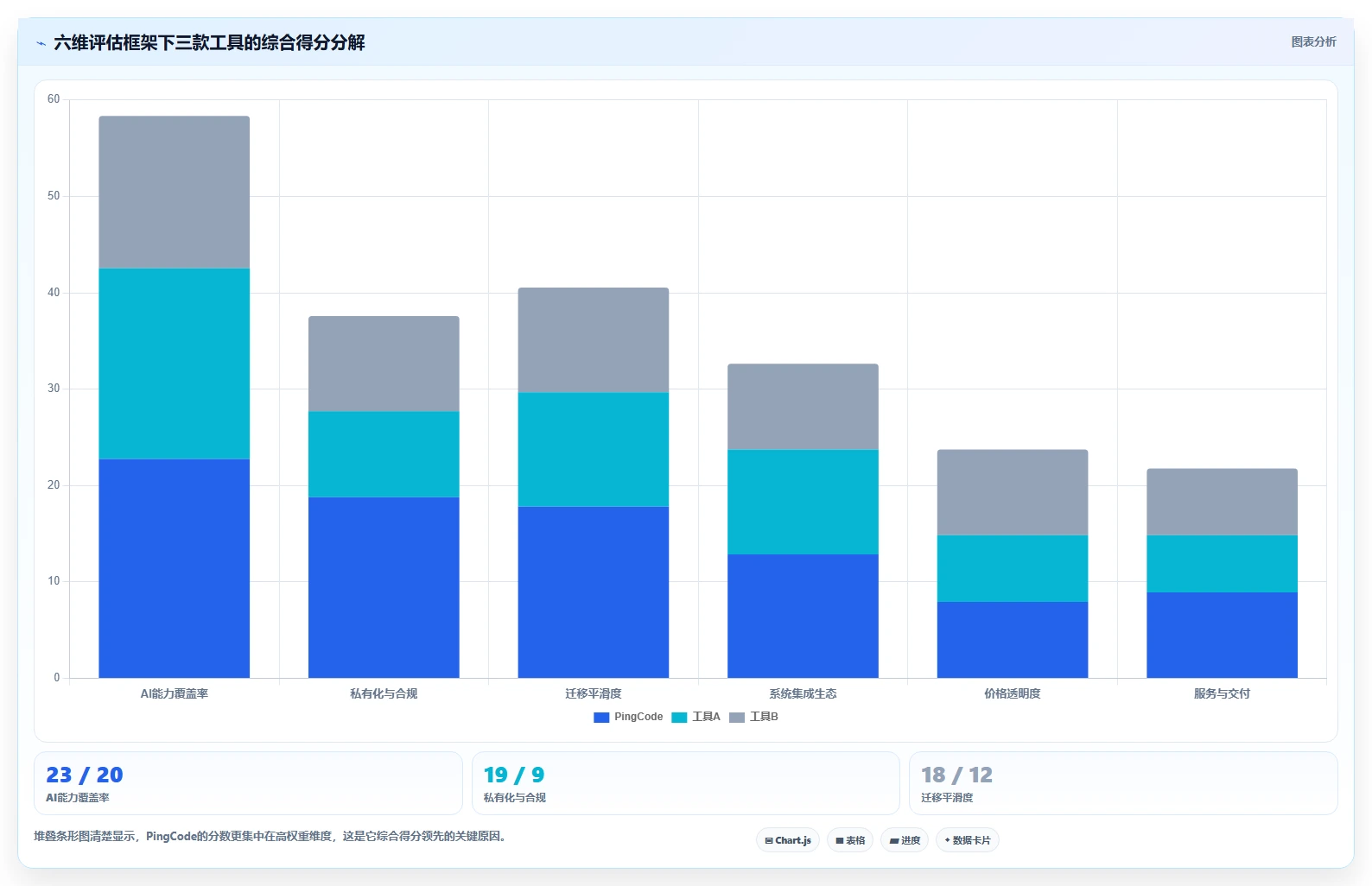Click the 数据卡片 tag pill
The width and height of the screenshot is (1372, 886).
click(968, 840)
